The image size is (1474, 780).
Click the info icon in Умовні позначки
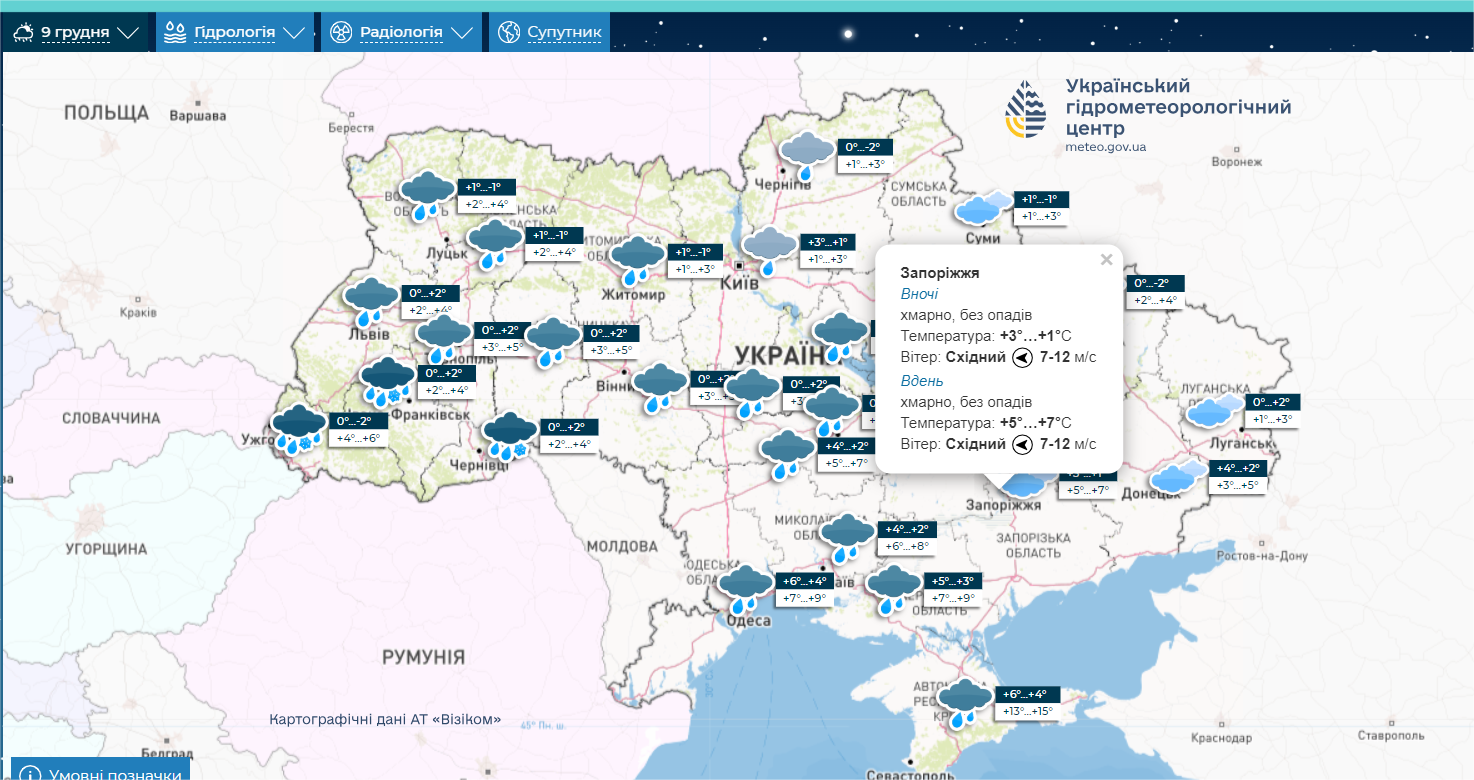point(29,775)
